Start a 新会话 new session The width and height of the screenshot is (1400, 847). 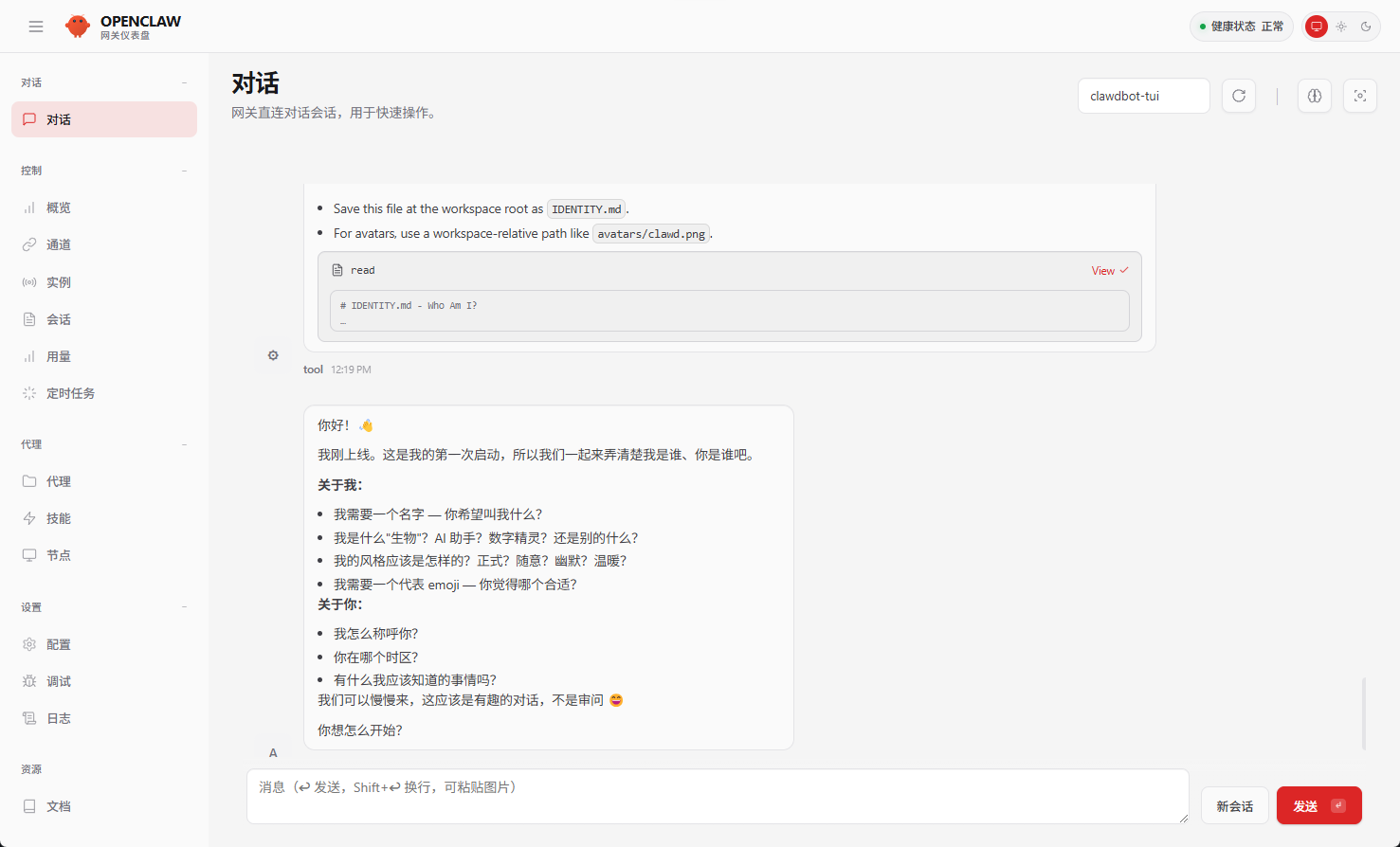click(1234, 806)
